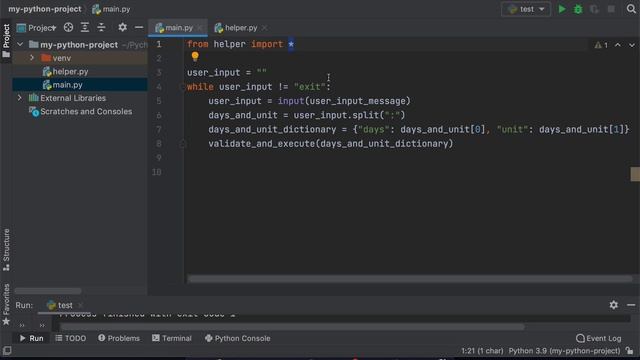Open Search Everywhere magnifier icon

(631, 9)
